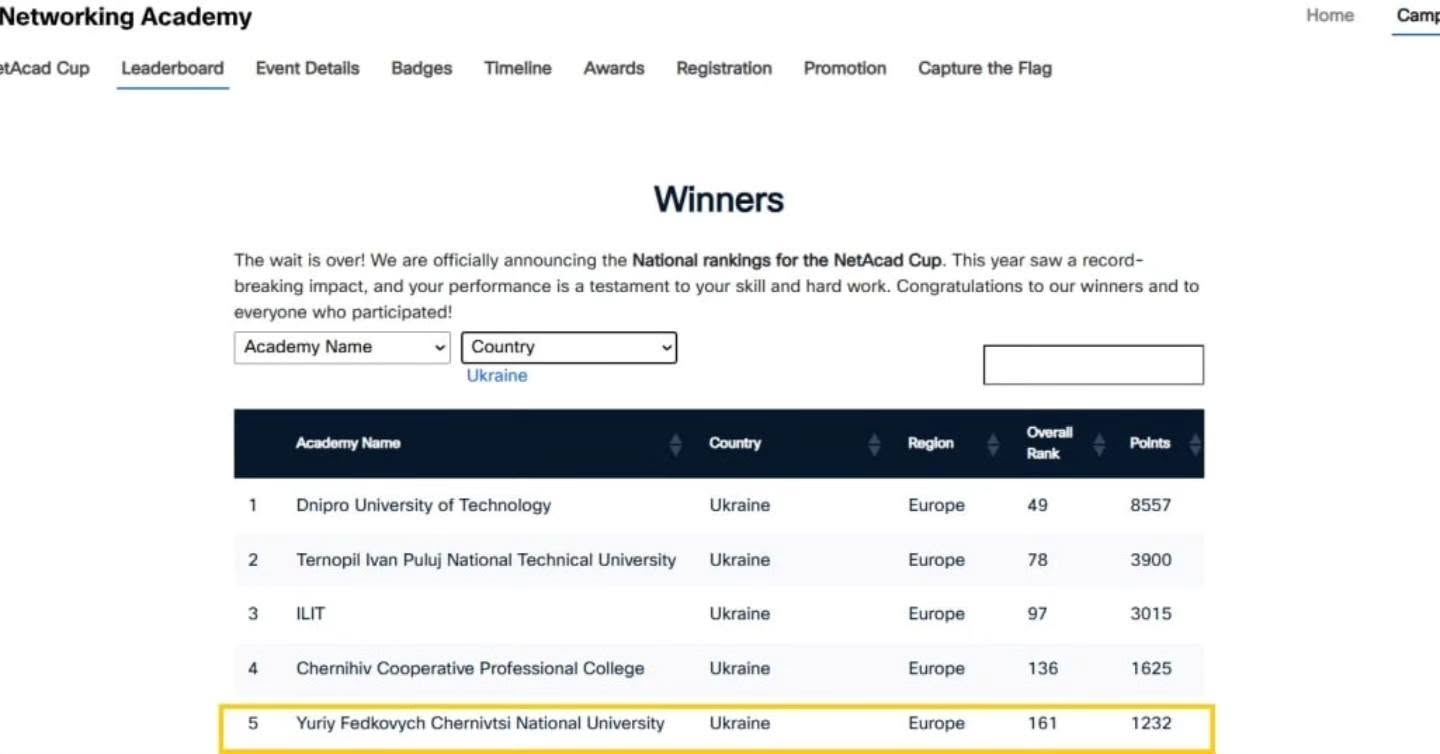Click overall rank value 136
This screenshot has width=1440, height=754.
pos(1042,668)
